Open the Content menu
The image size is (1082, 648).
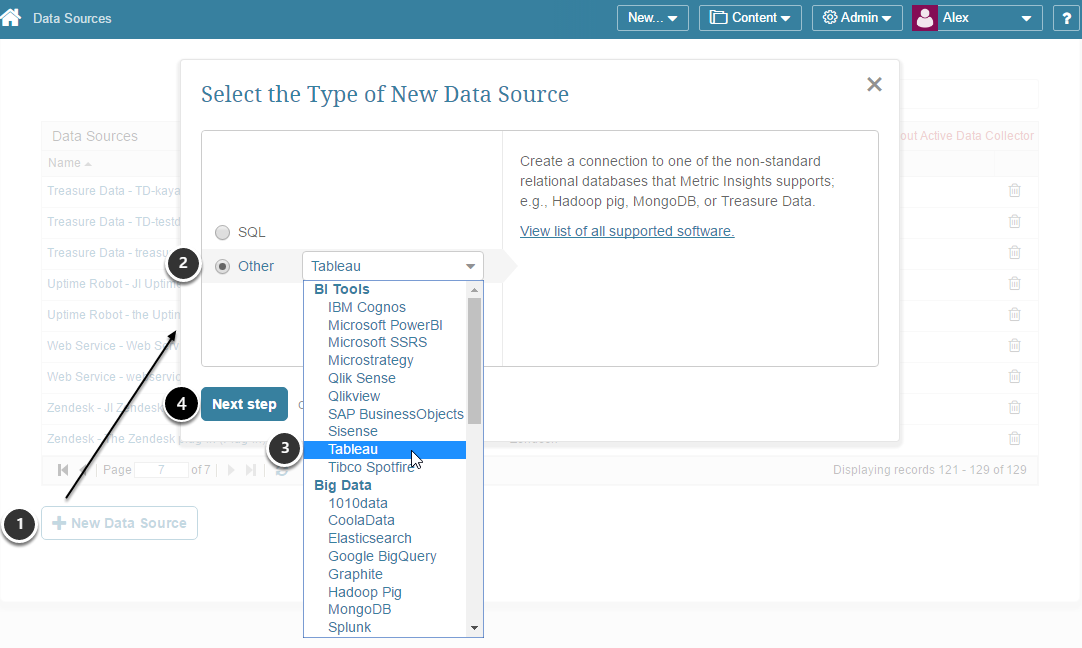(750, 17)
